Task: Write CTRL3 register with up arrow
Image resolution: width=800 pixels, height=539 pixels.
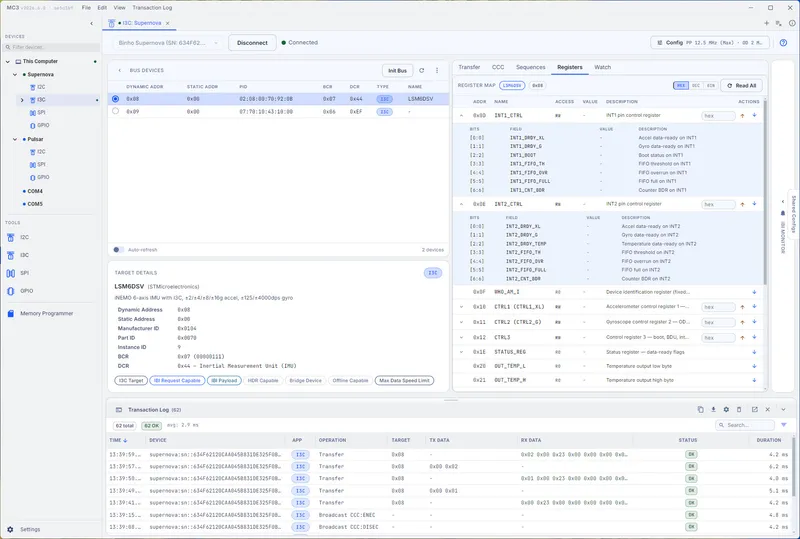Action: point(742,337)
